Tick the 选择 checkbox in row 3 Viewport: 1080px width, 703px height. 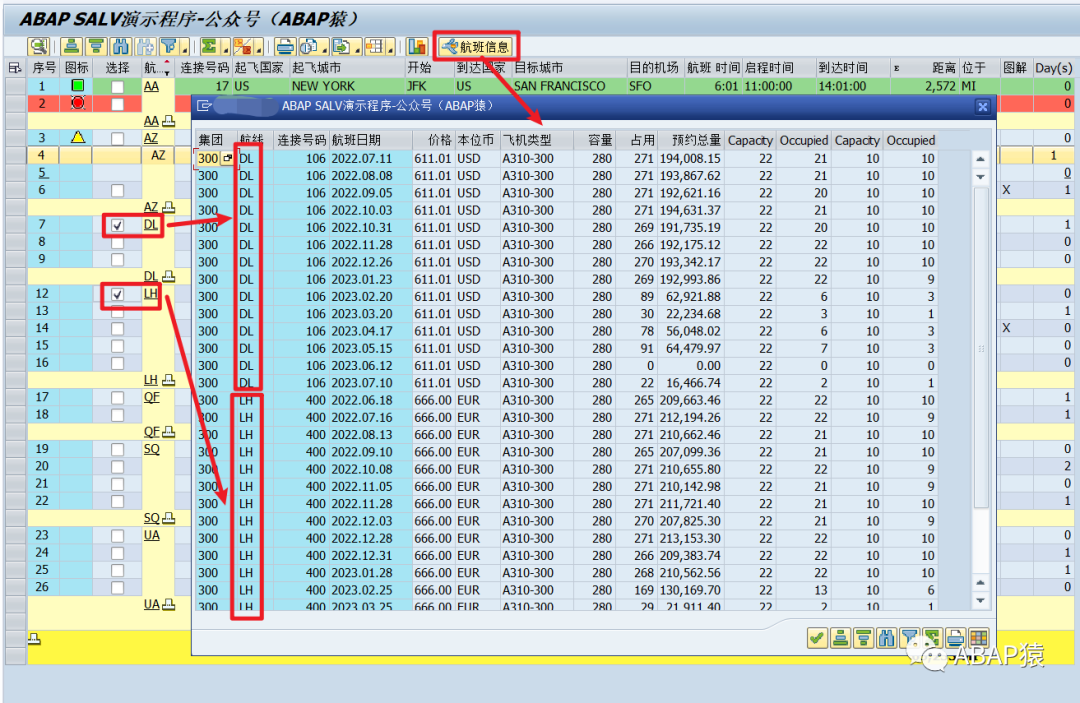point(118,138)
